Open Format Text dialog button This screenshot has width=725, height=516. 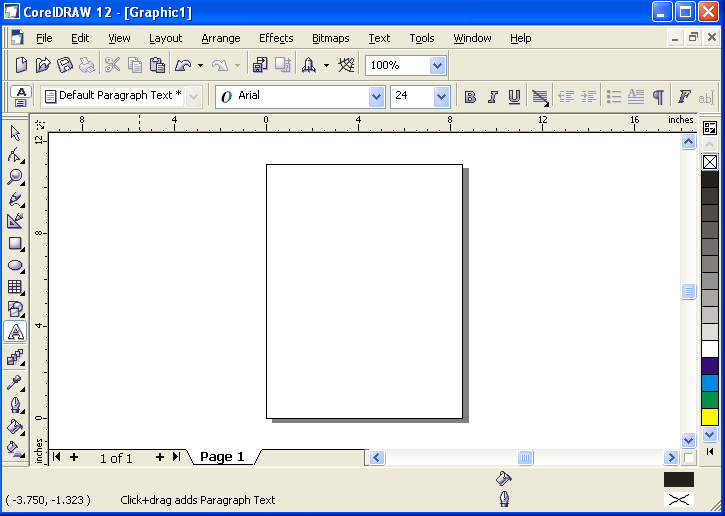[684, 97]
